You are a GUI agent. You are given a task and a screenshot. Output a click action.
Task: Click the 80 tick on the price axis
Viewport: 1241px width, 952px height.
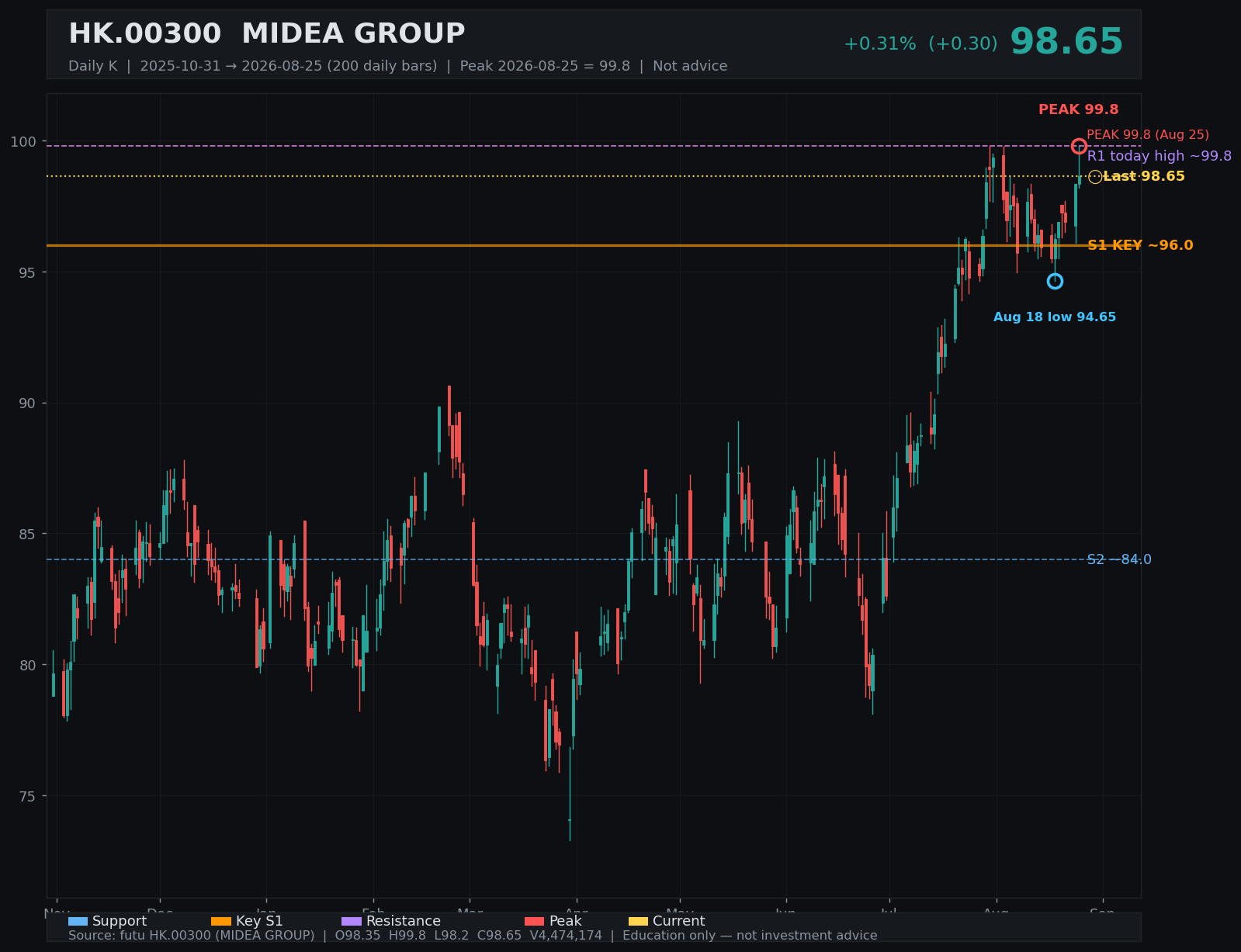click(28, 665)
